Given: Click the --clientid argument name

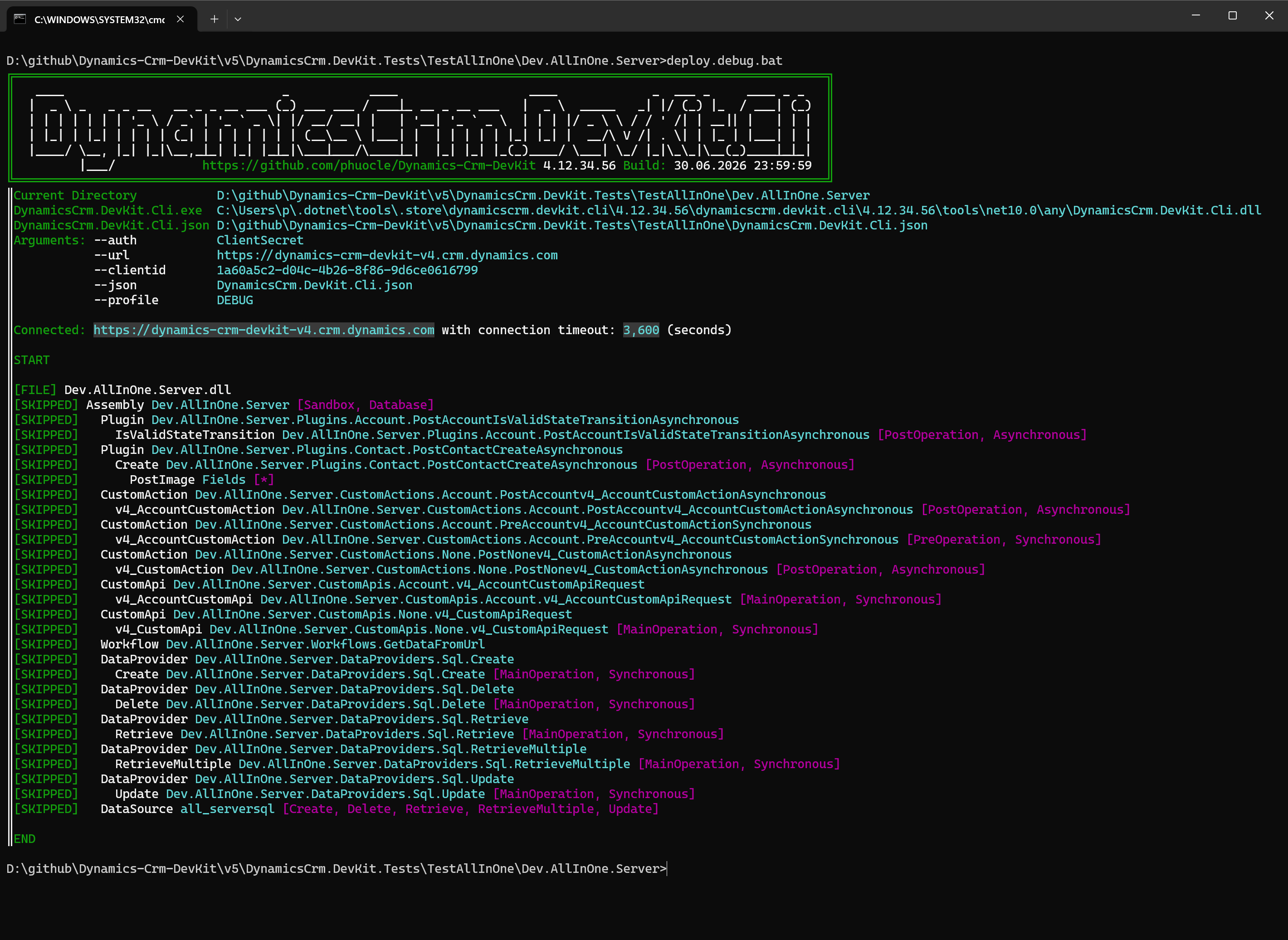Looking at the screenshot, I should 130,270.
